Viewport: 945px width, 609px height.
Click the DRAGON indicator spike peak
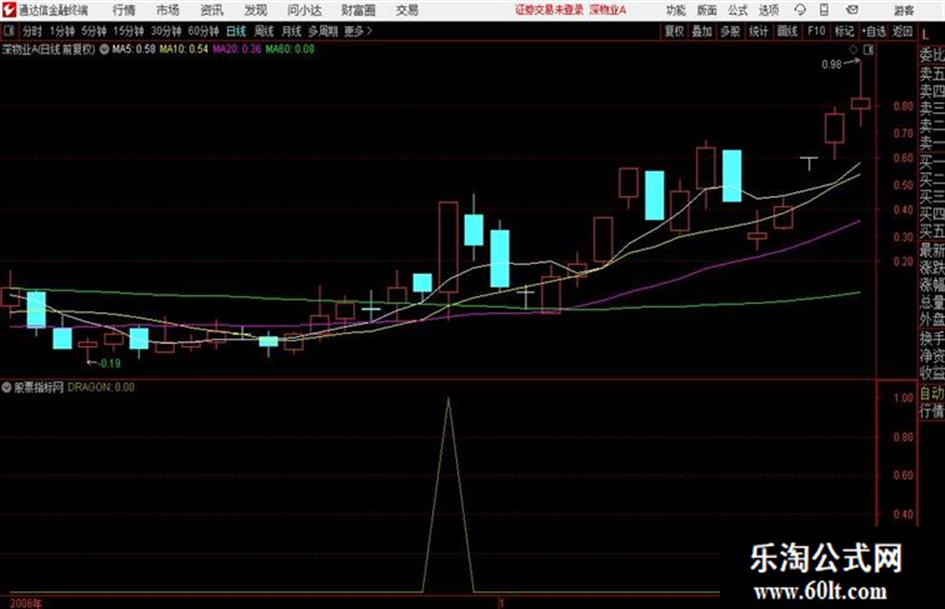tap(448, 399)
